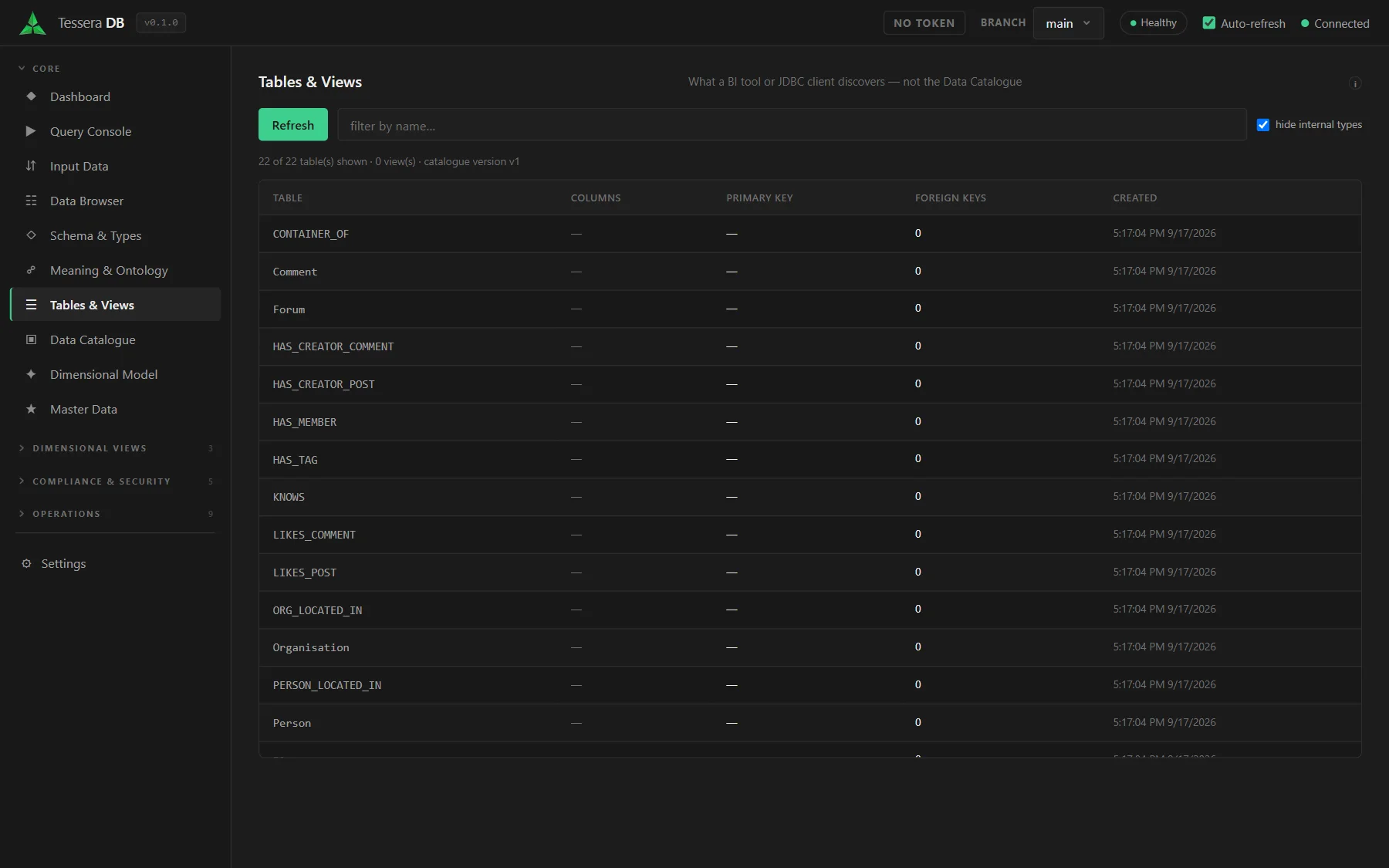Screen dimensions: 1389x868
Task: Click the table count summary text
Action: (389, 162)
